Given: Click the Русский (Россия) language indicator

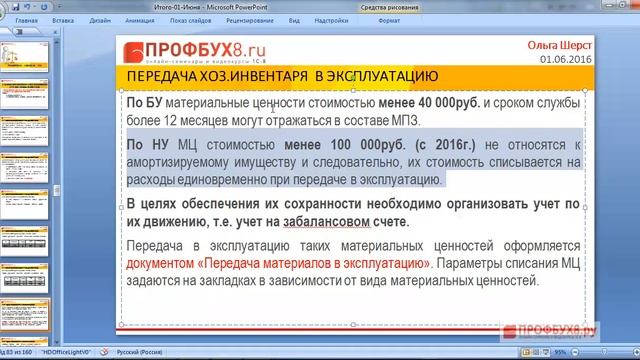Looking at the screenshot, I should pos(139,352).
